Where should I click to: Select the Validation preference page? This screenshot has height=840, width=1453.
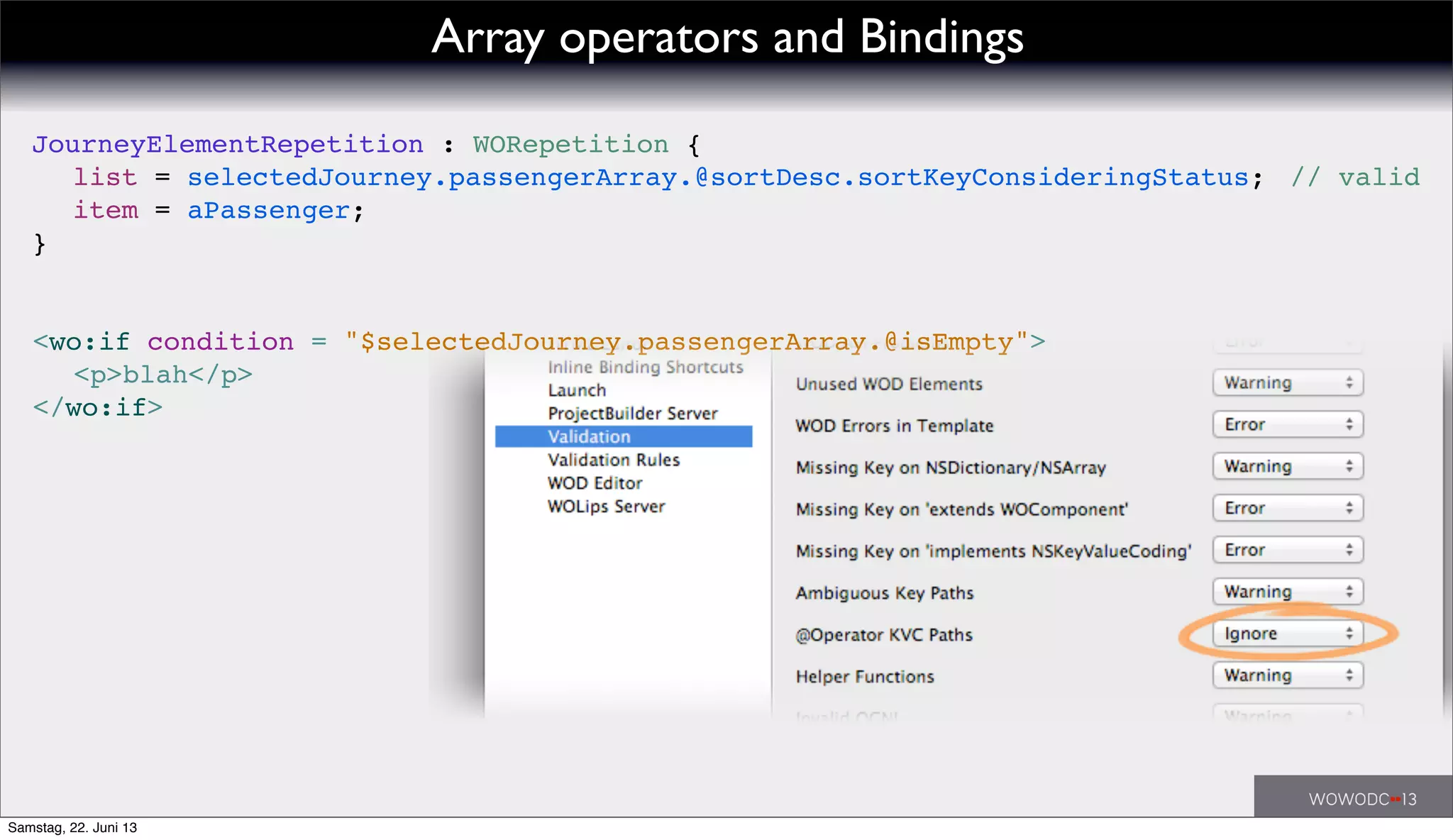(624, 436)
